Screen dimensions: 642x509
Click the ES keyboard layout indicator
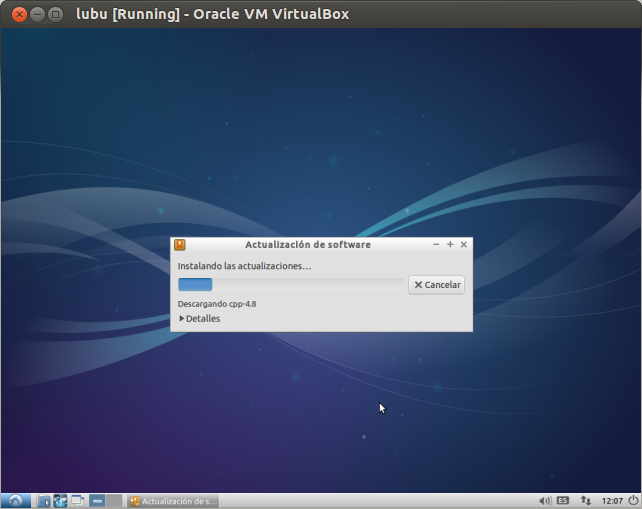pyautogui.click(x=563, y=501)
